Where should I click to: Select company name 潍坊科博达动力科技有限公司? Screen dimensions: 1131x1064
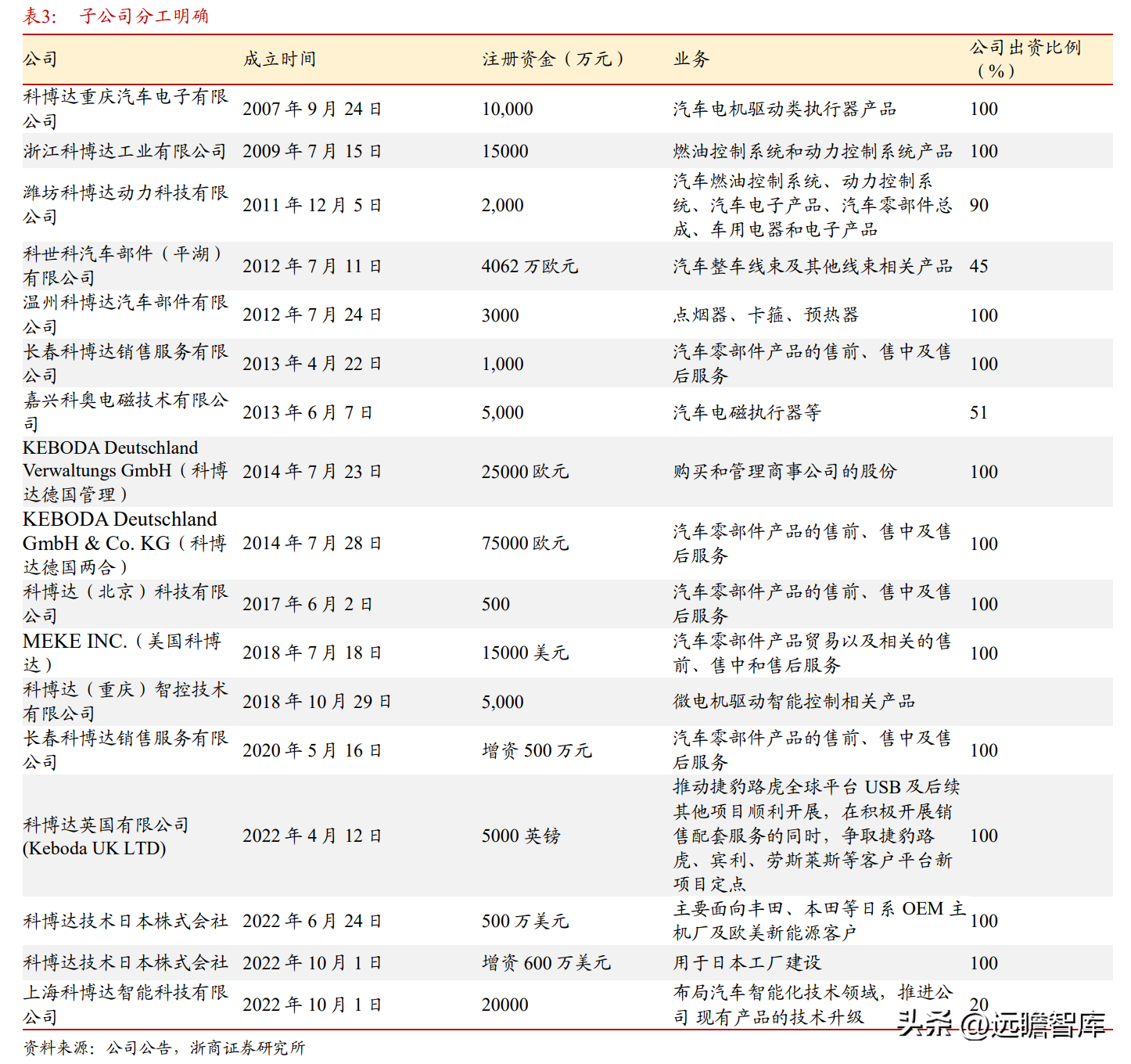(125, 205)
